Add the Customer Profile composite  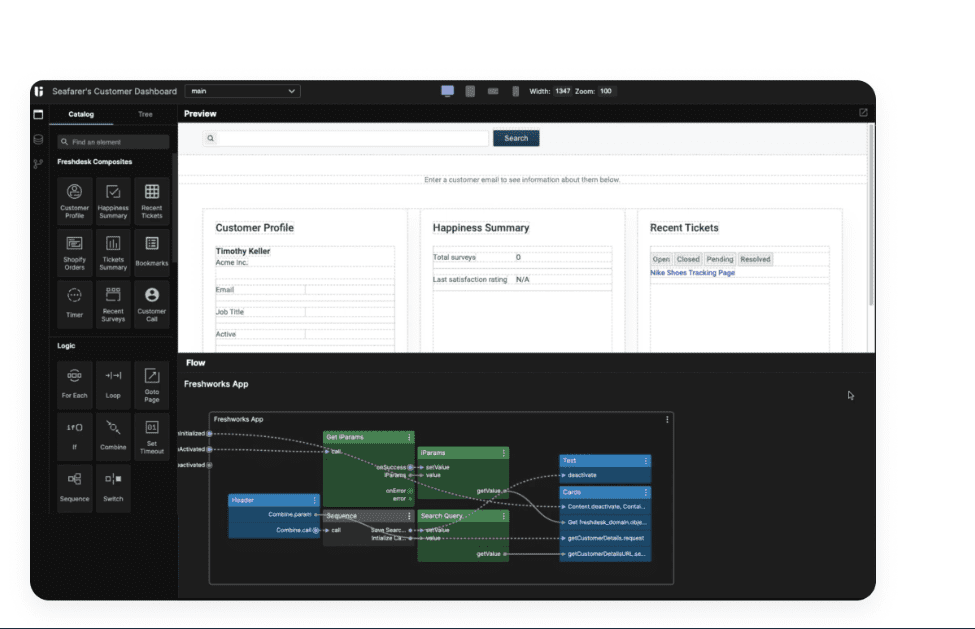[x=75, y=201]
